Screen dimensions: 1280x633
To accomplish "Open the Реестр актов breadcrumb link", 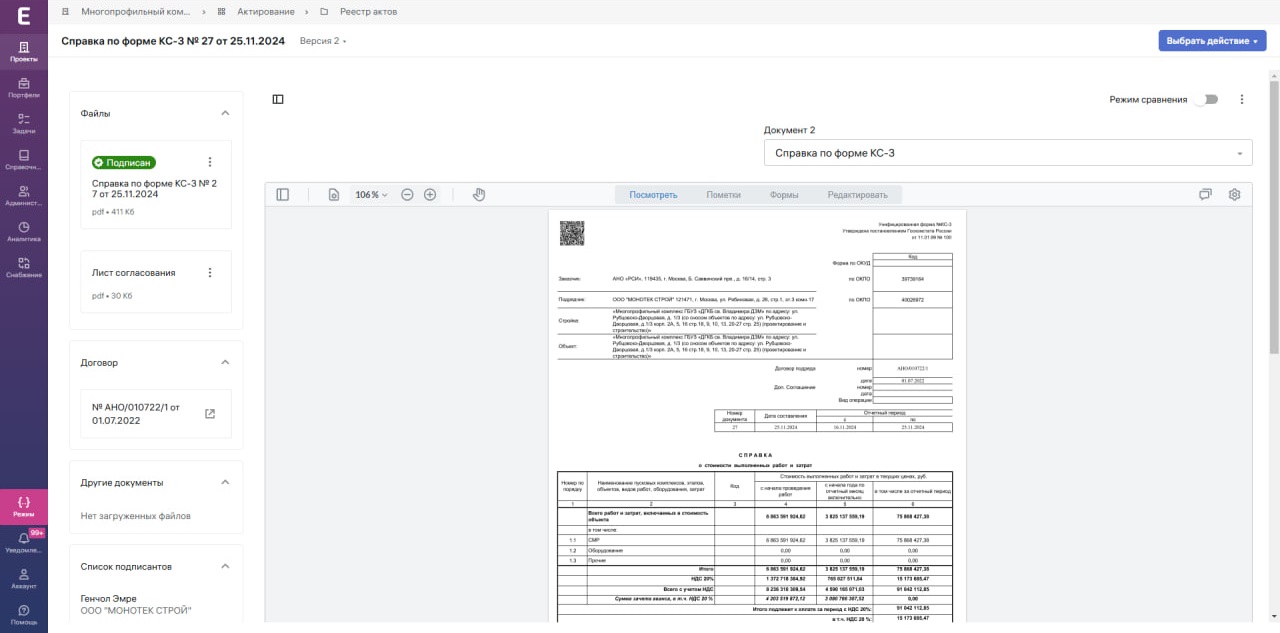I will tap(368, 12).
